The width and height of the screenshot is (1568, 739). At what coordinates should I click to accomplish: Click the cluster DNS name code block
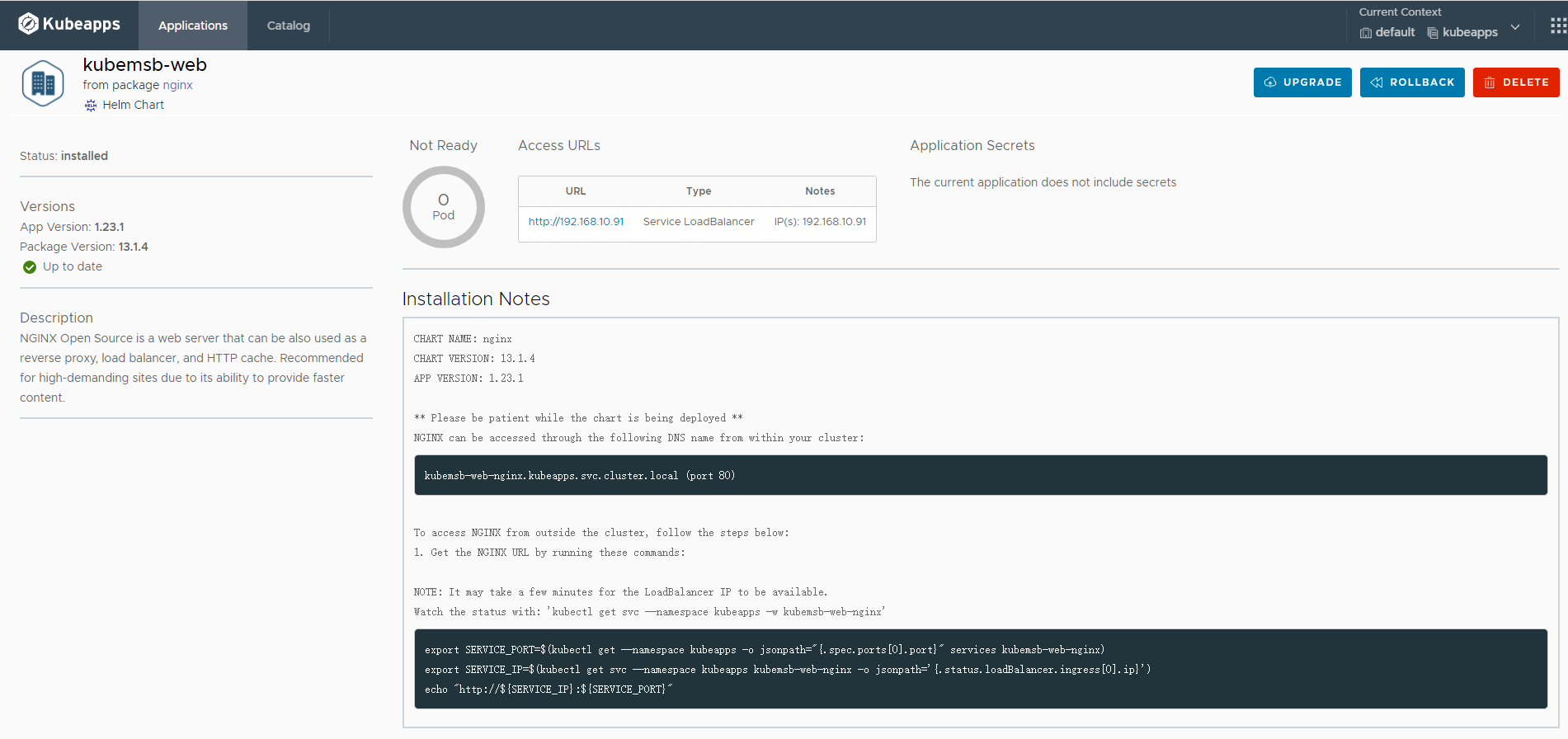coord(981,475)
